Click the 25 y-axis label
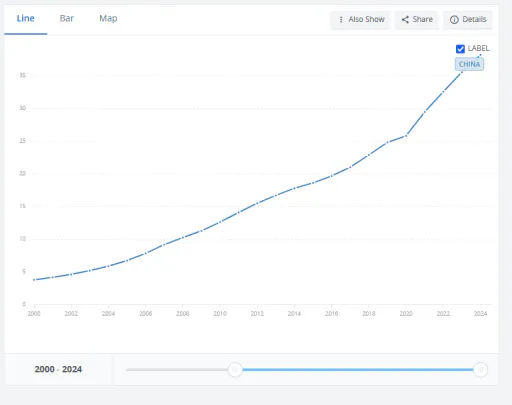 tap(22, 141)
